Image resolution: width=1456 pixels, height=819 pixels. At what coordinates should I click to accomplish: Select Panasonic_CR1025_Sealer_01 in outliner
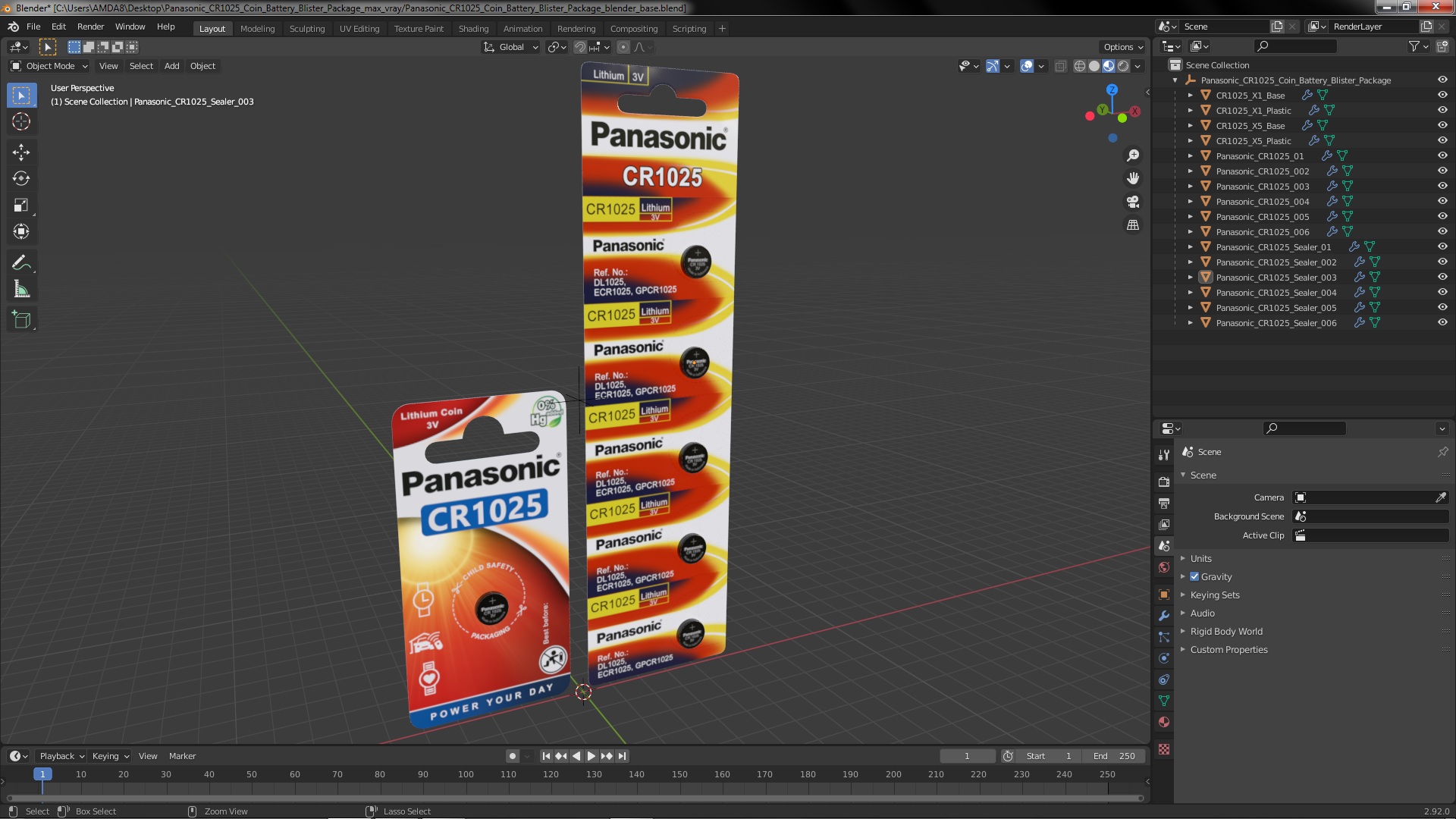pos(1273,247)
